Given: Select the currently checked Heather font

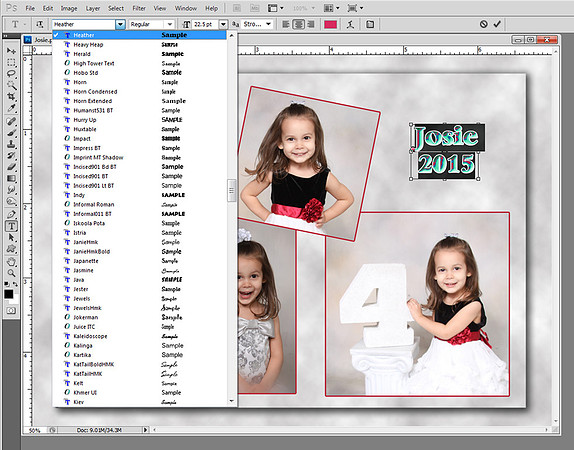Looking at the screenshot, I should click(139, 35).
